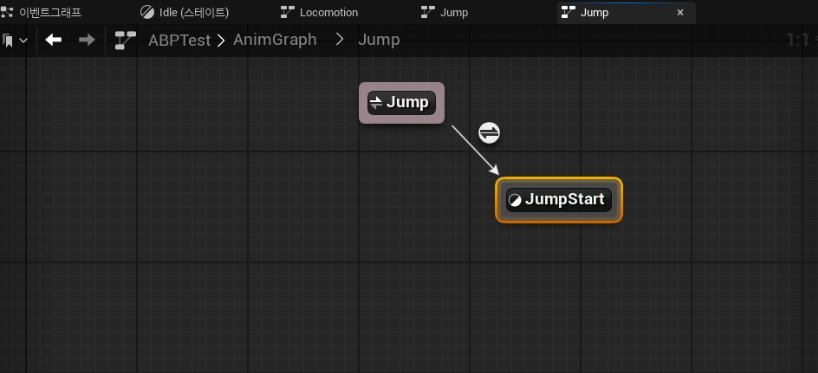818x373 pixels.
Task: Close the active Jump tab
Action: point(680,13)
